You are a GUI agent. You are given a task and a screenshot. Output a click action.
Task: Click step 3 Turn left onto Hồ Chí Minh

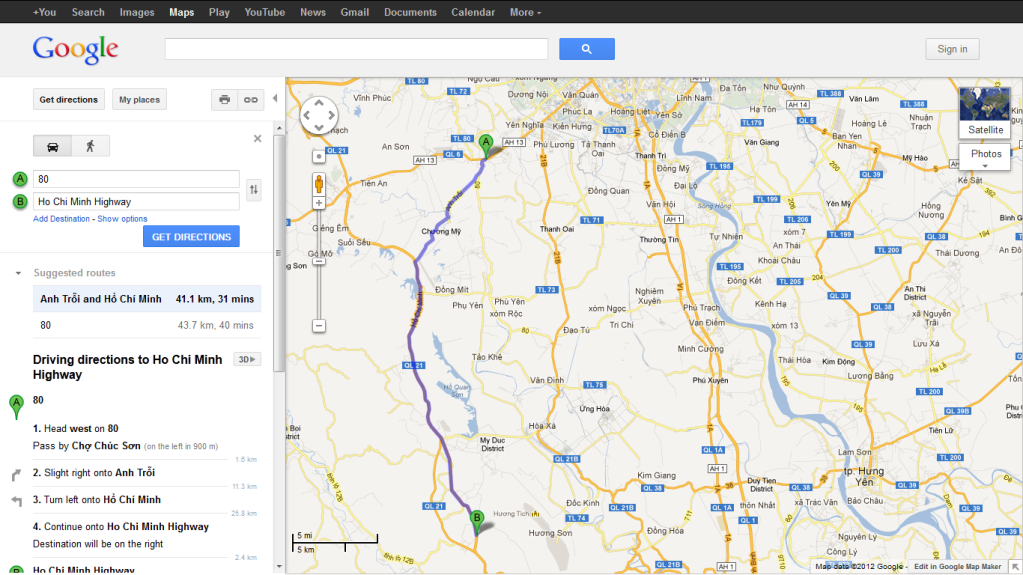(x=97, y=500)
